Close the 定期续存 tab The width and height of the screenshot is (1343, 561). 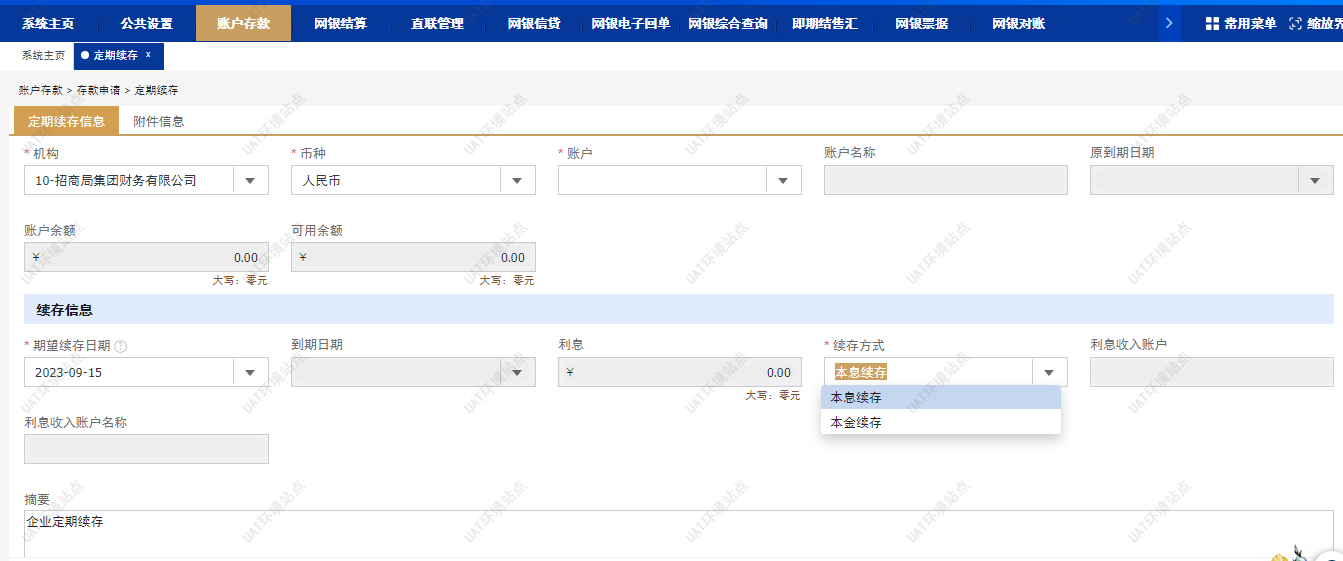coord(148,55)
